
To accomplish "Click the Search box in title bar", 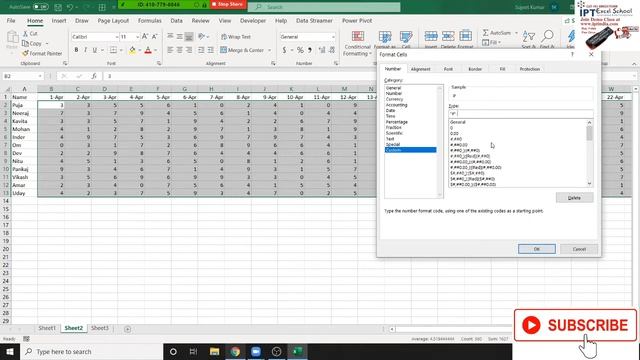I will tap(324, 7).
